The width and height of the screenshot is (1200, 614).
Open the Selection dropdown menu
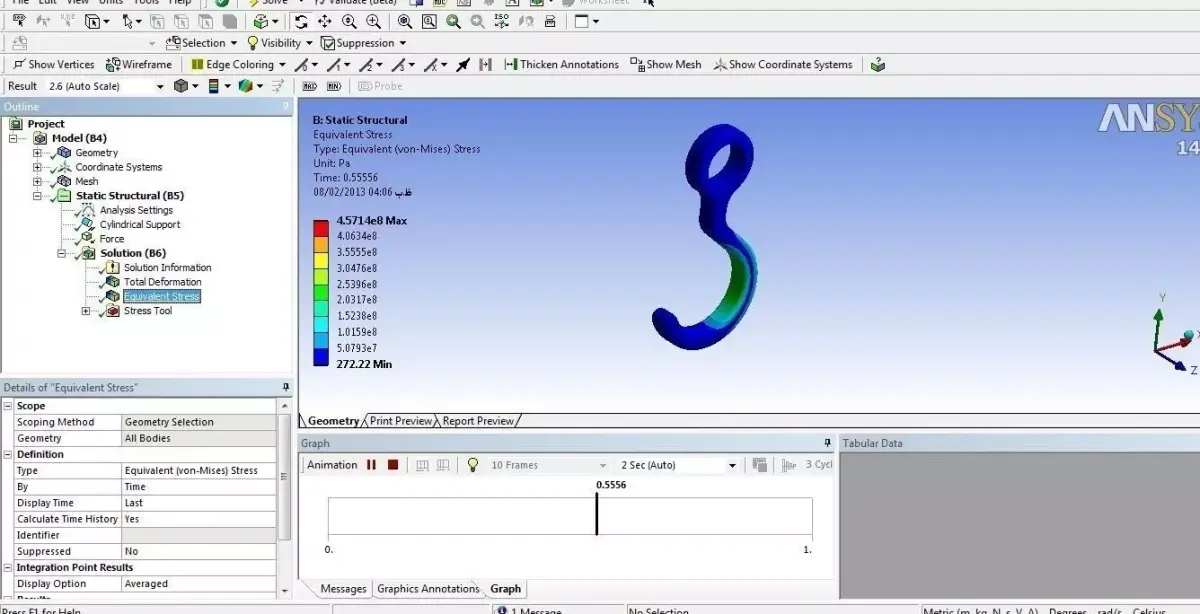pos(203,43)
